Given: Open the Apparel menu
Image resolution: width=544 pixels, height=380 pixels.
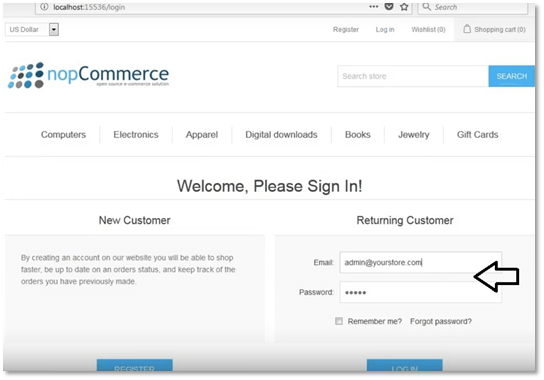Looking at the screenshot, I should coord(202,135).
